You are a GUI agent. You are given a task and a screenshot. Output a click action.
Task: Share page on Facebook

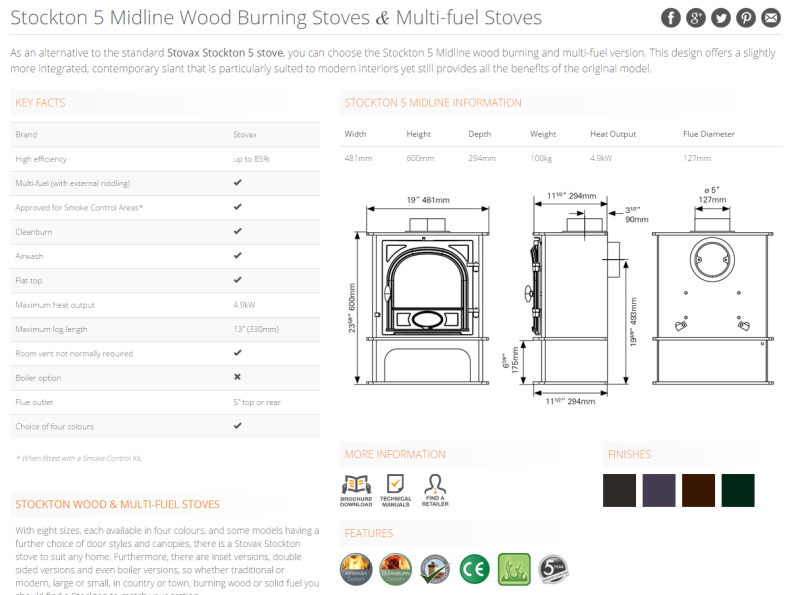(670, 18)
